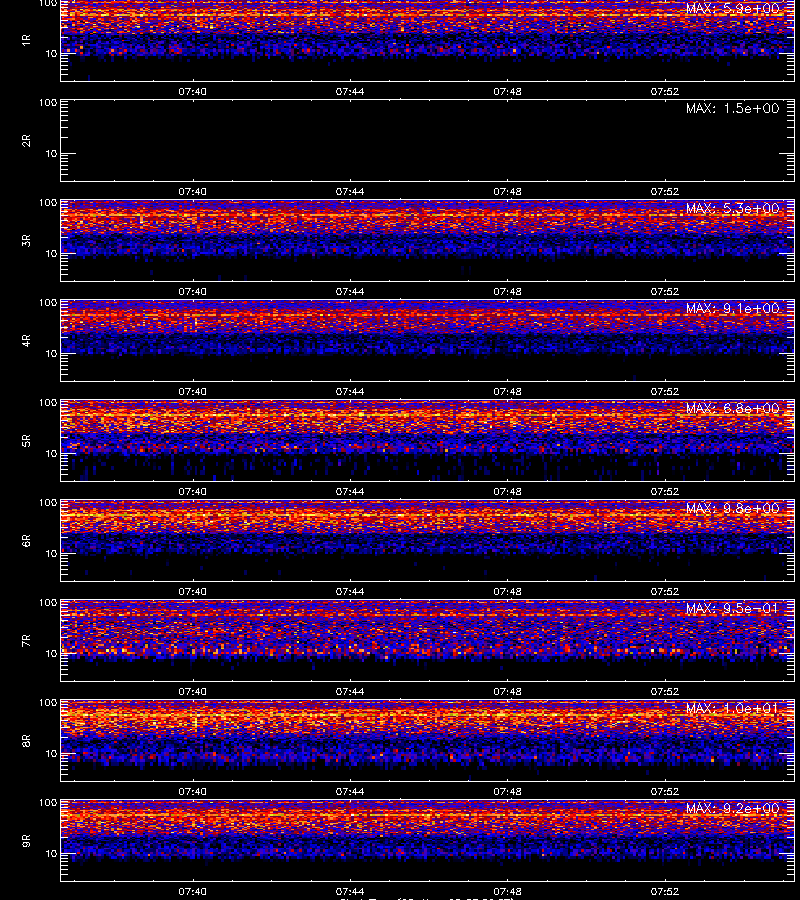Click the 8R panel axis label
Viewport: 800px width, 900px height.
tap(26, 740)
